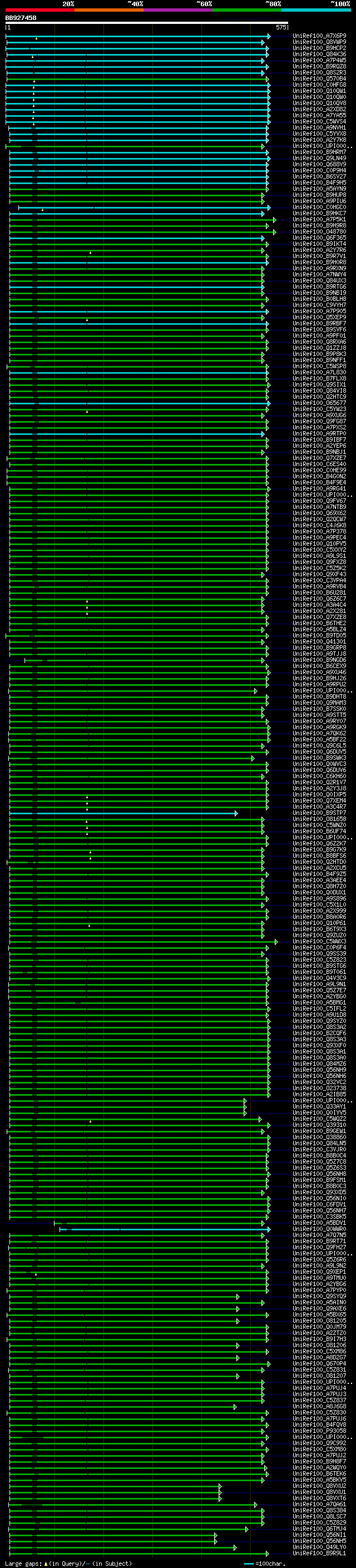
Task: Open hit label UniRef100_Q8VWP9
Action: [x=319, y=42]
